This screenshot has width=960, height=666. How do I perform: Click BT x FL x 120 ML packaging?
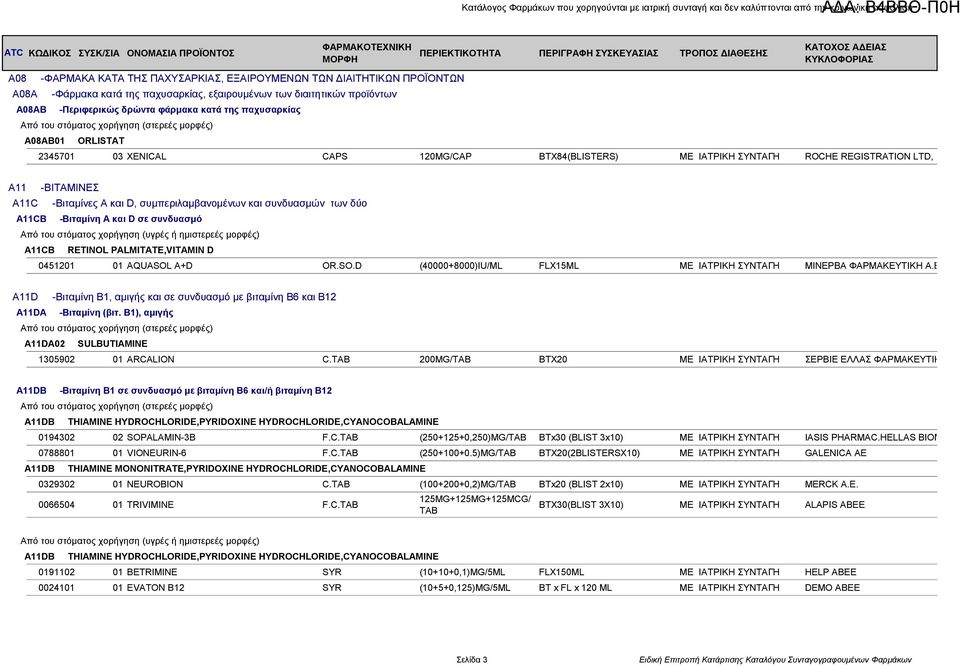(575, 588)
